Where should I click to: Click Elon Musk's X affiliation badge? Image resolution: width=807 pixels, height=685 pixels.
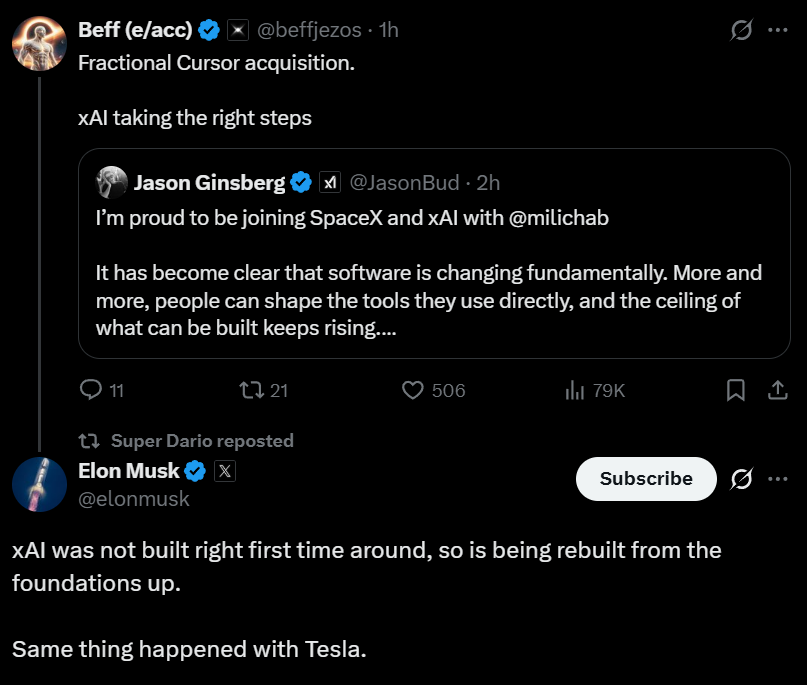[225, 471]
